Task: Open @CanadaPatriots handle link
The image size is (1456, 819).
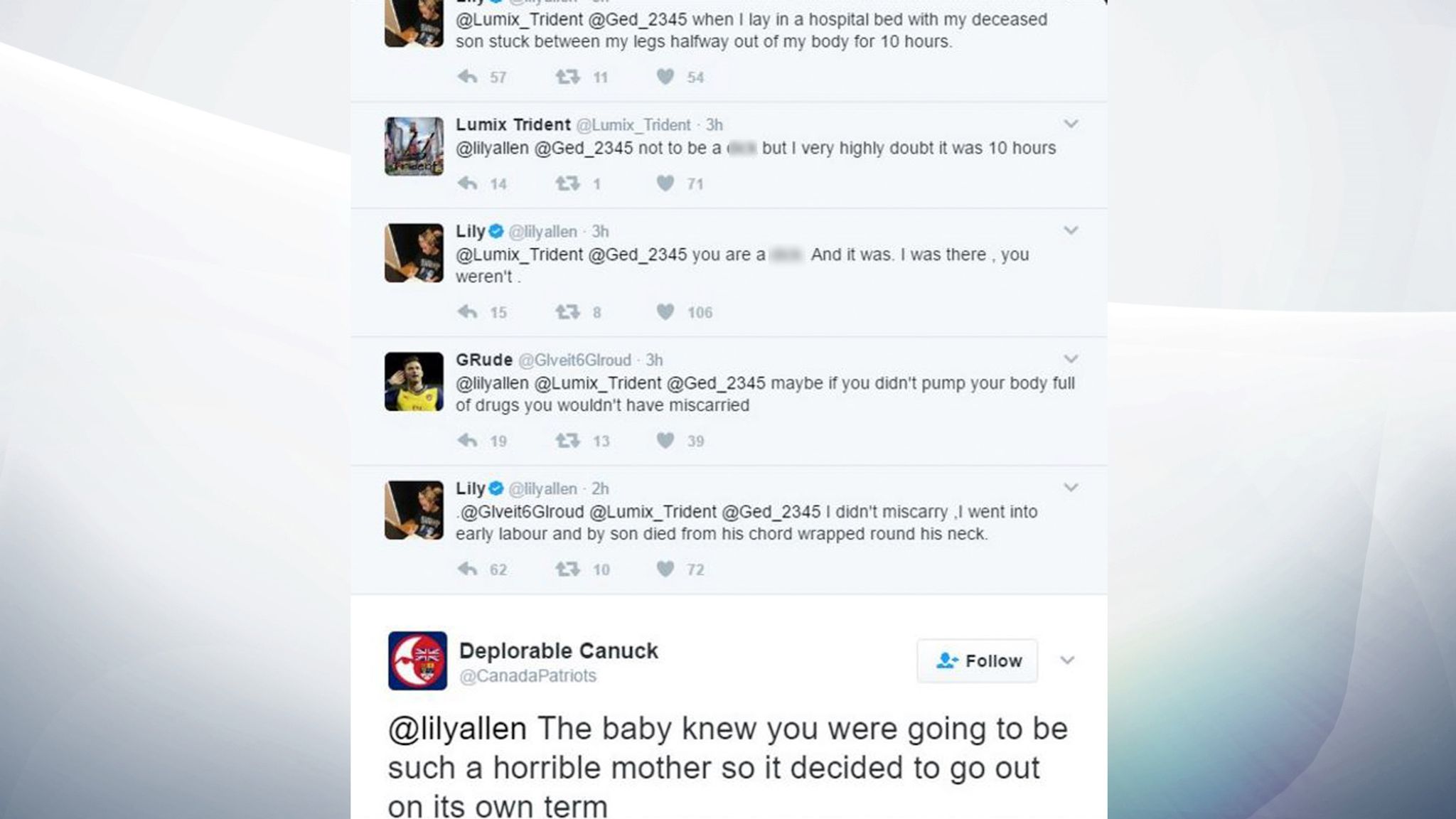Action: coord(529,676)
